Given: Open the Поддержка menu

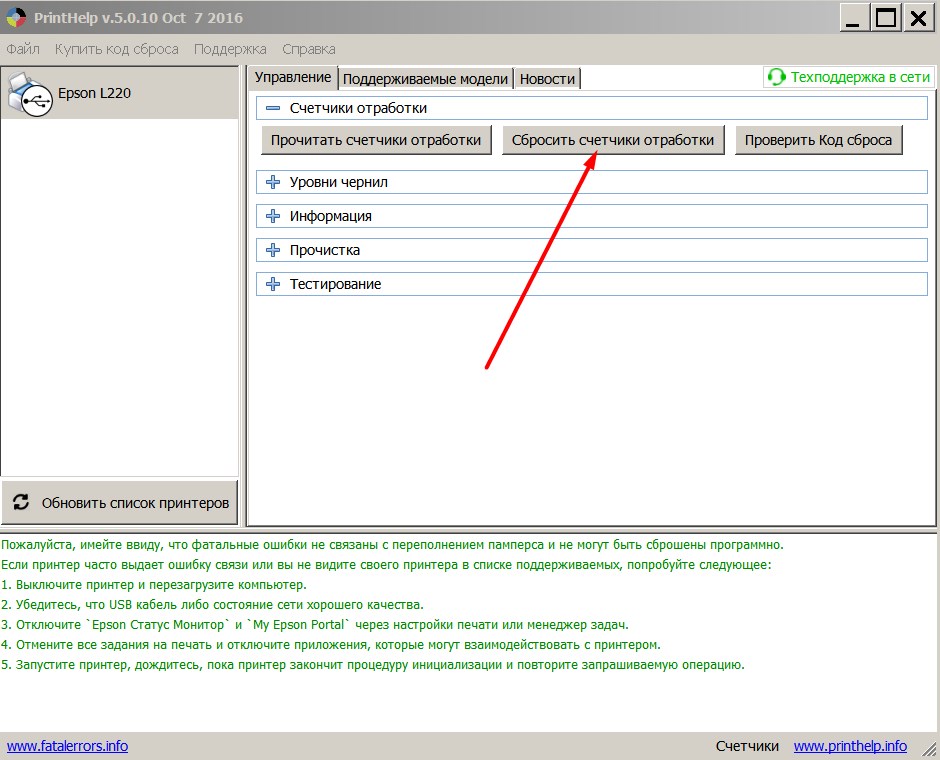Looking at the screenshot, I should 230,49.
